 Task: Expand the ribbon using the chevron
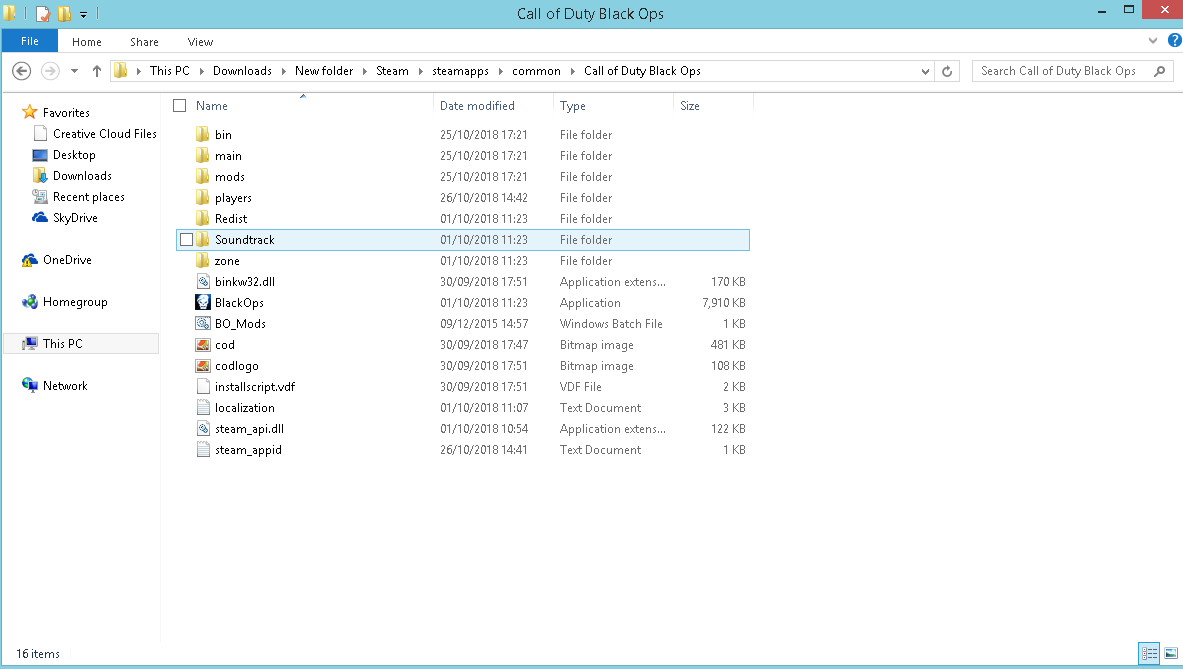coord(1154,41)
